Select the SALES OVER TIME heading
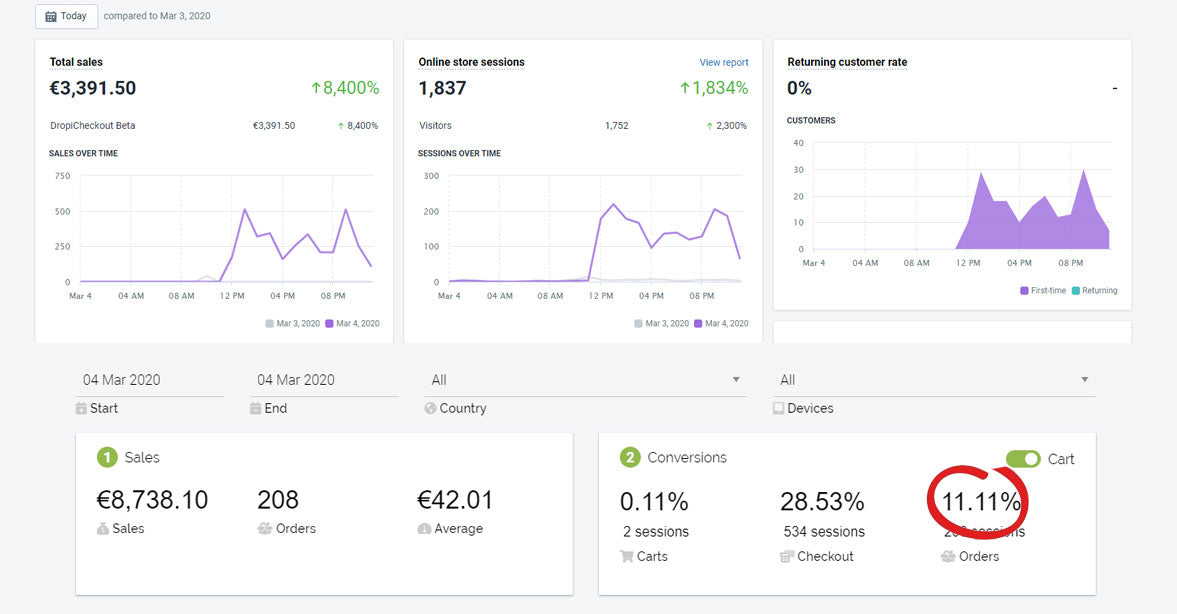 coord(83,153)
